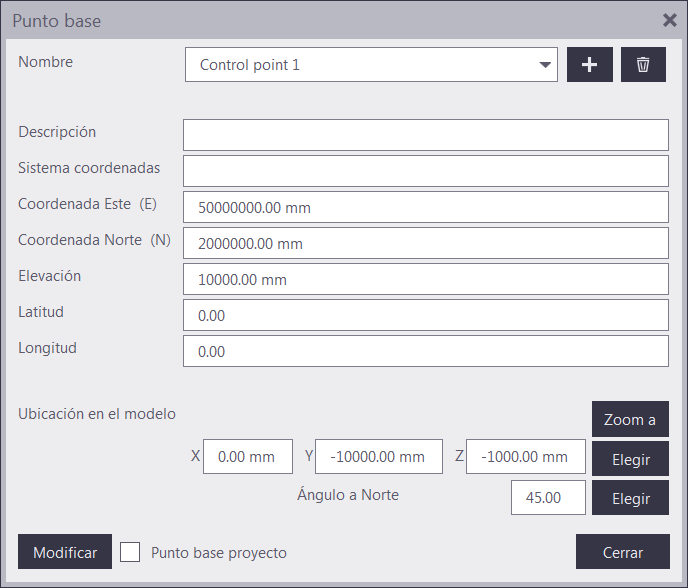The height and width of the screenshot is (588, 688).
Task: Click Elegir beside Ángulo a Norte
Action: 630,498
